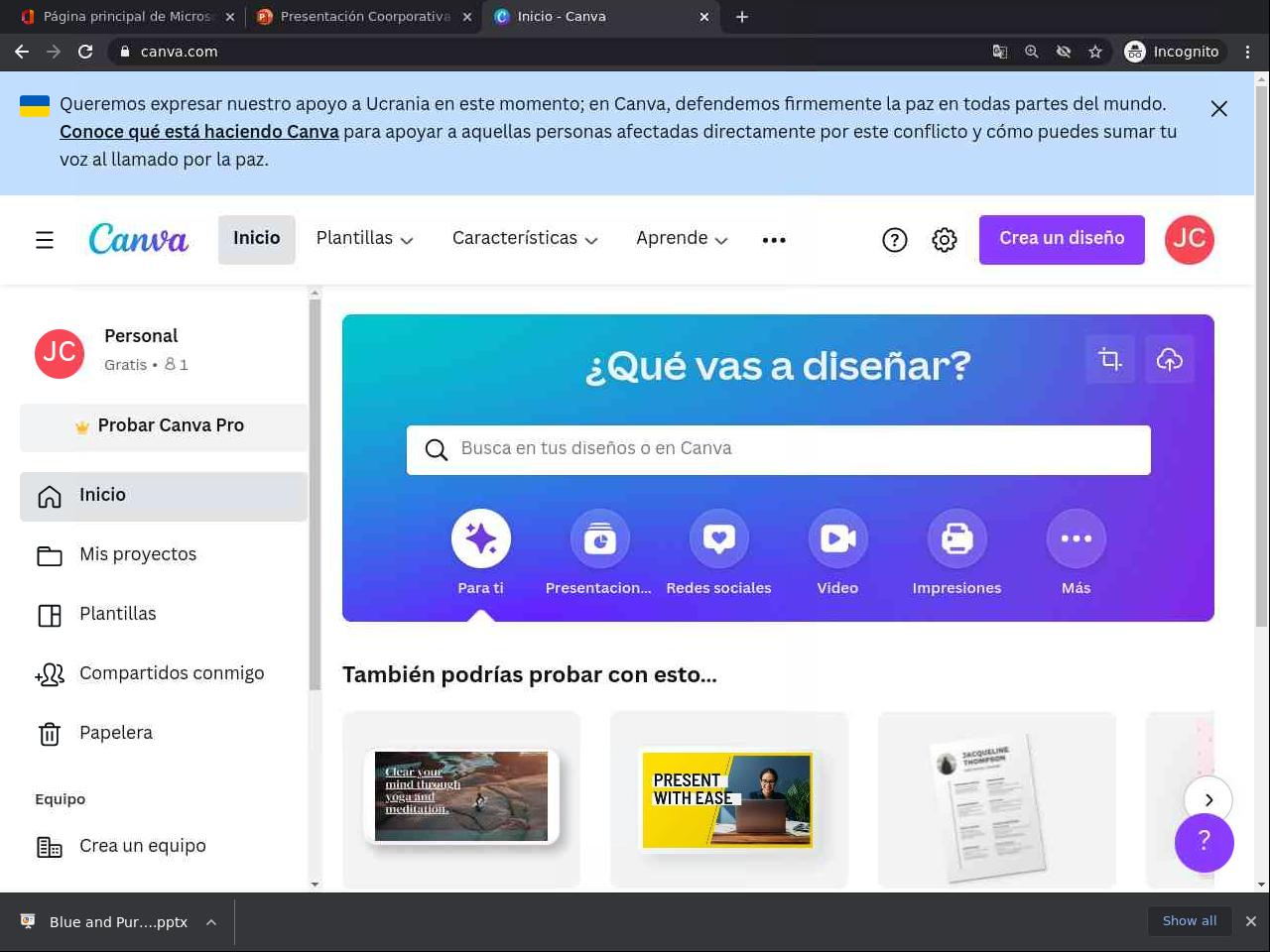This screenshot has width=1270, height=952.
Task: Click the search magnifier icon
Action: [x=436, y=450]
